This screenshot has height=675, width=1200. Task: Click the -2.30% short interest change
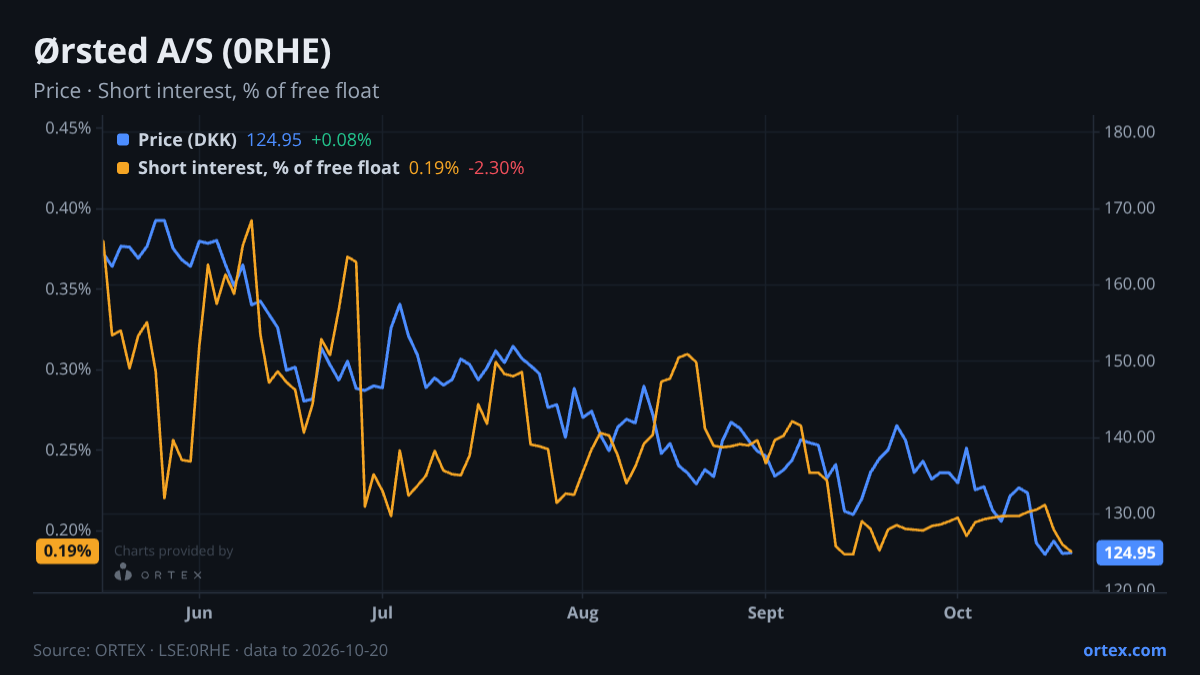click(496, 168)
